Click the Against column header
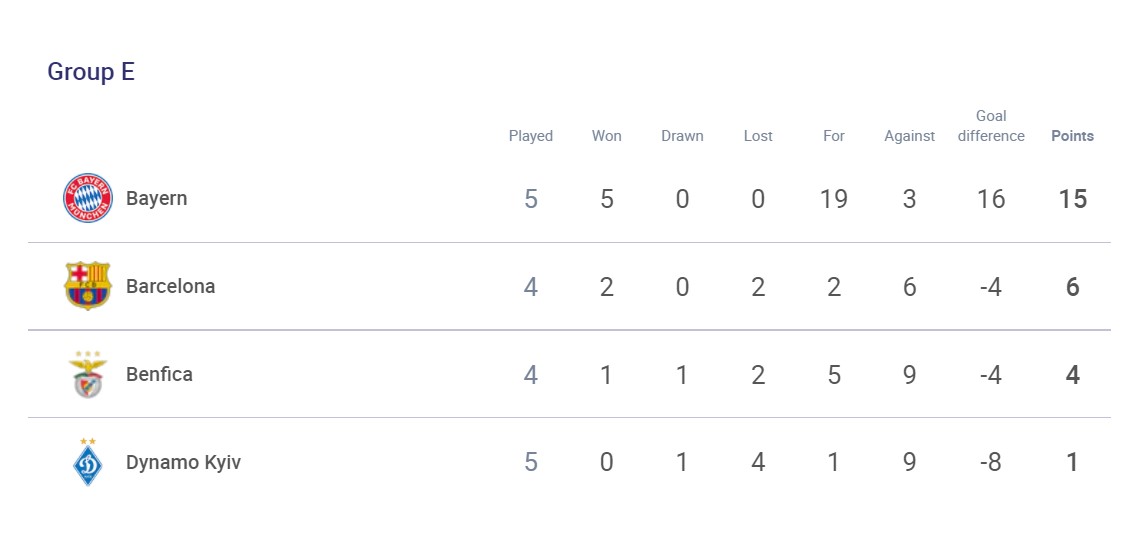 pos(910,136)
